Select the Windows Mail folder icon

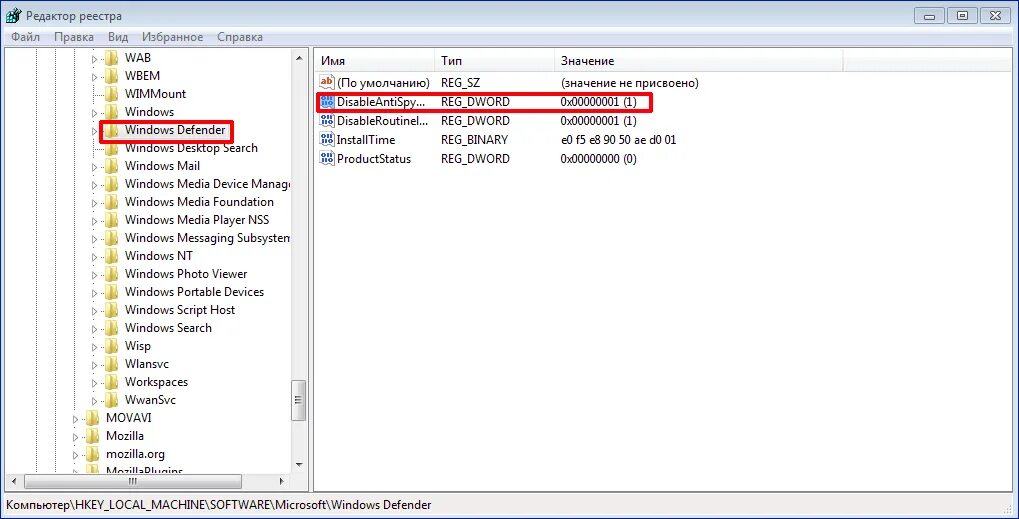pos(111,166)
